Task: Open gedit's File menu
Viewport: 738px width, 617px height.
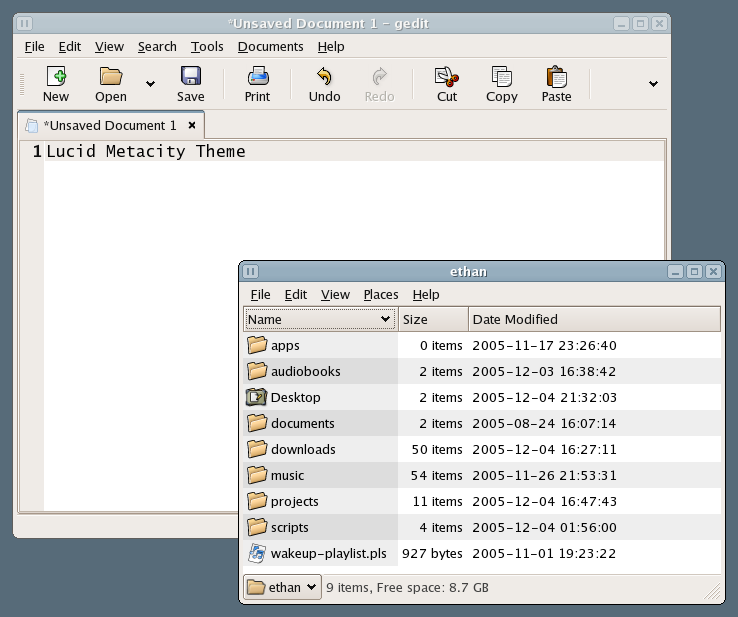Action: (34, 47)
